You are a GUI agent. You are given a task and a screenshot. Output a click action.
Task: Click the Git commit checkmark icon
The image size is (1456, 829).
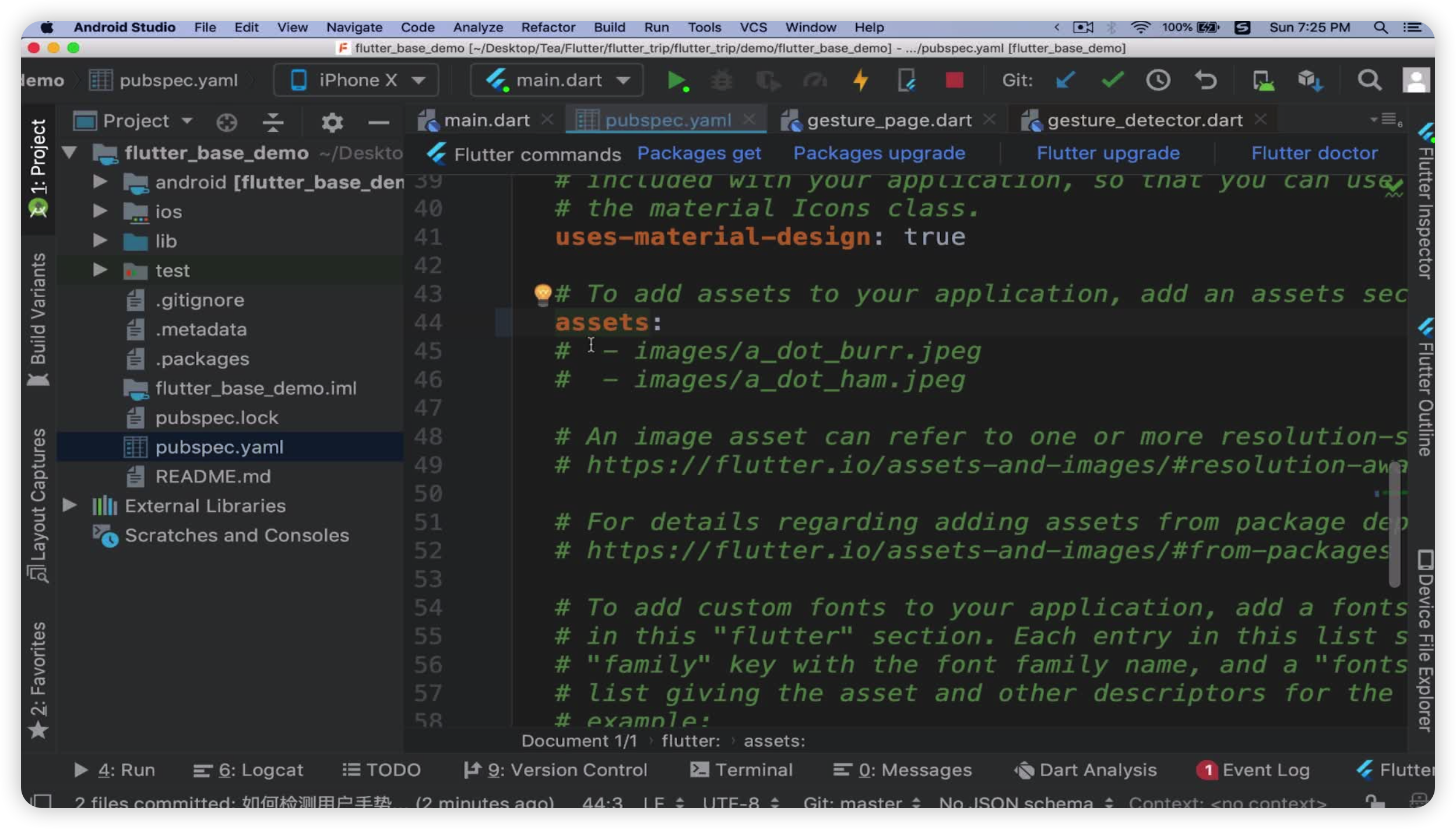pos(1113,80)
